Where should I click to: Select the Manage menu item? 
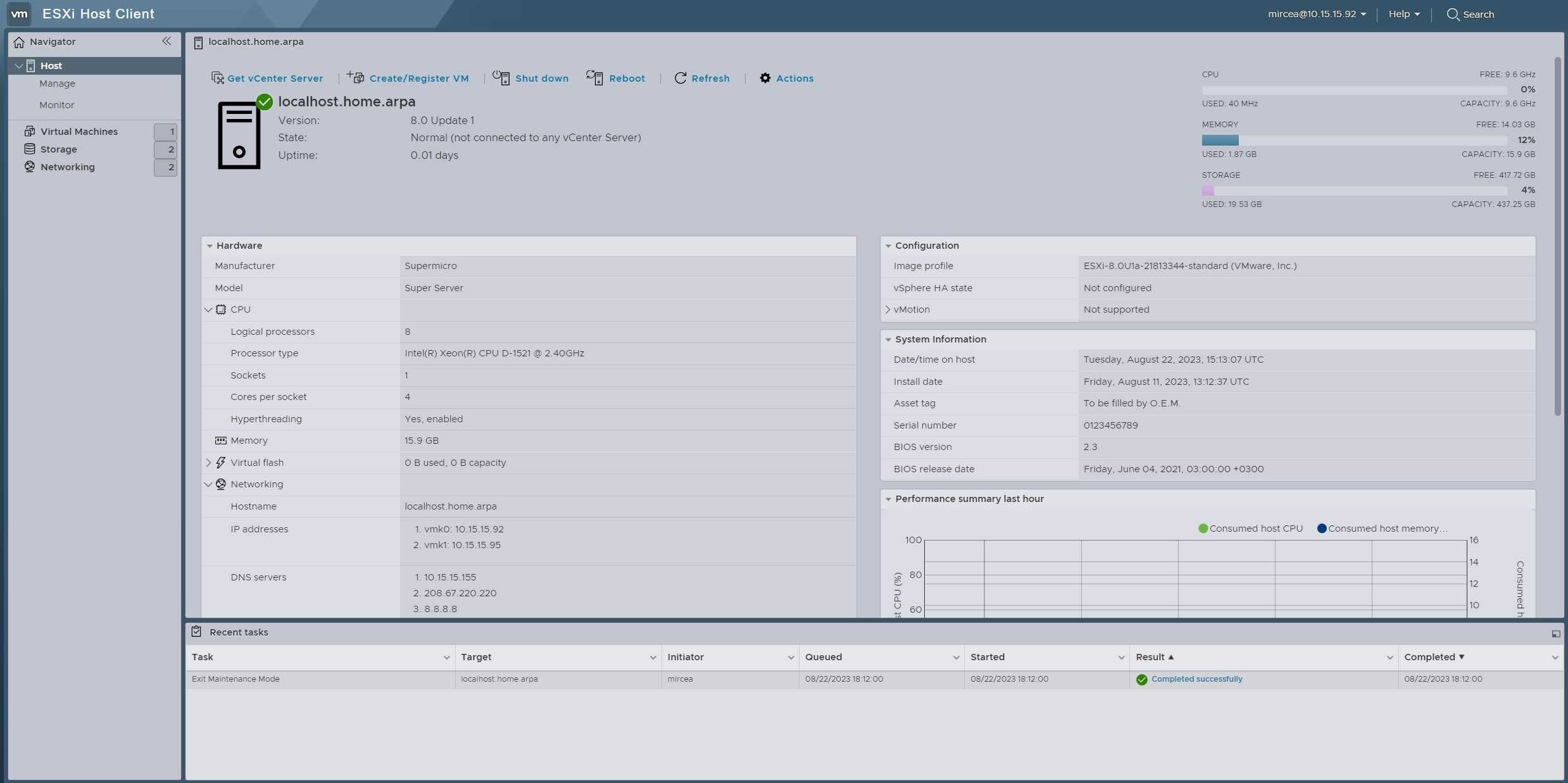[57, 84]
